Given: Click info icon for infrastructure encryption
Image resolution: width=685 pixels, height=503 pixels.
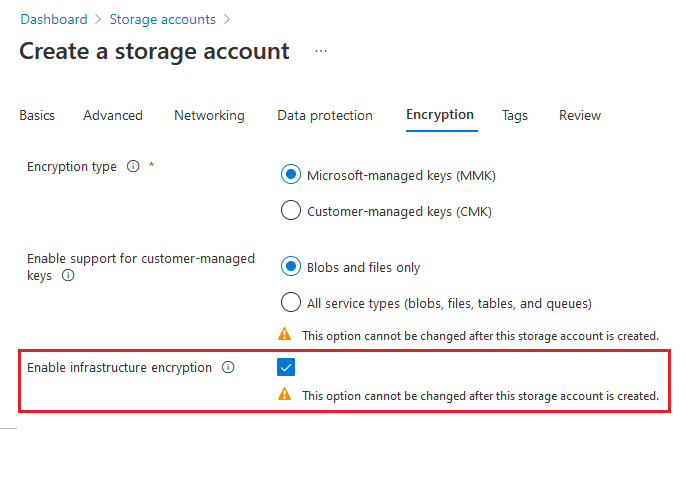Looking at the screenshot, I should coord(228,368).
